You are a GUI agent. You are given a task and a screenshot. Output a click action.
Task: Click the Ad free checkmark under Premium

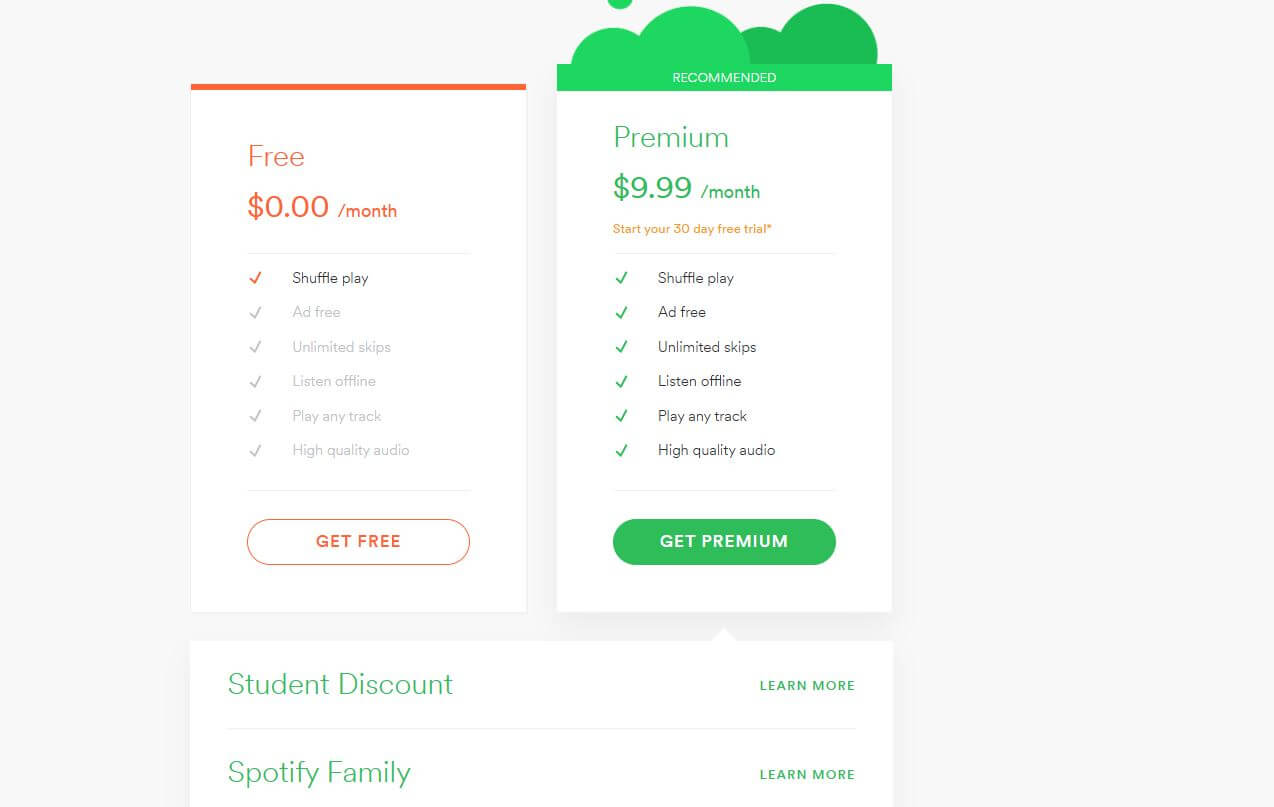(623, 312)
